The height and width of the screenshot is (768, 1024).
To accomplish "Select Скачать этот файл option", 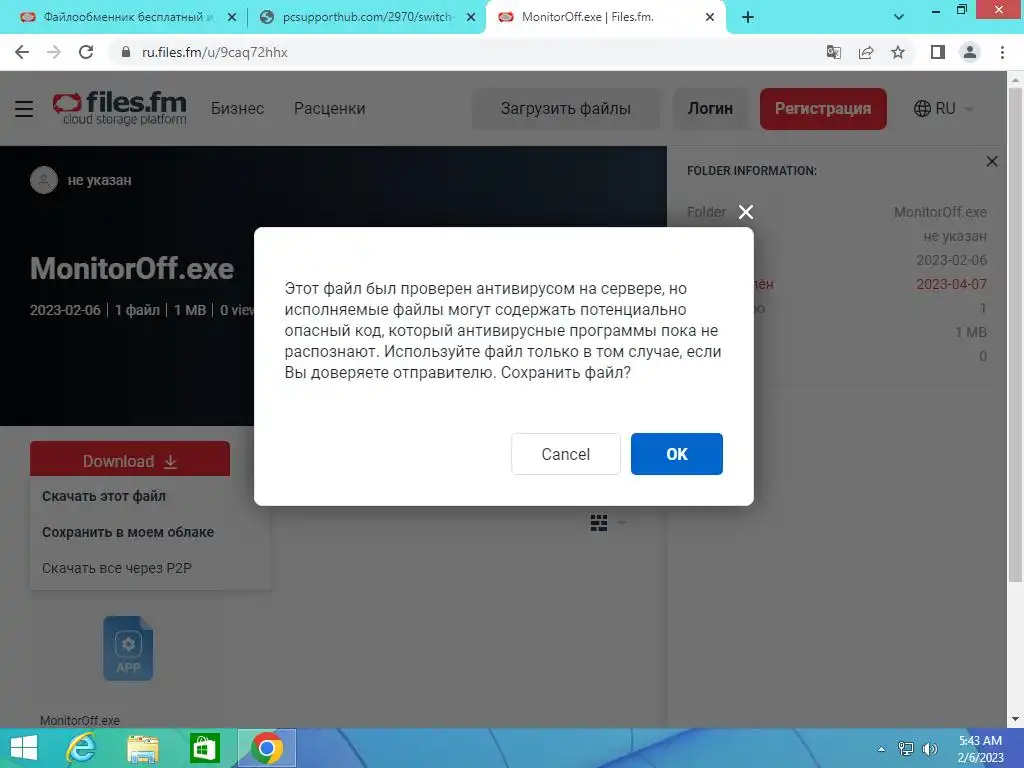I will click(x=104, y=496).
